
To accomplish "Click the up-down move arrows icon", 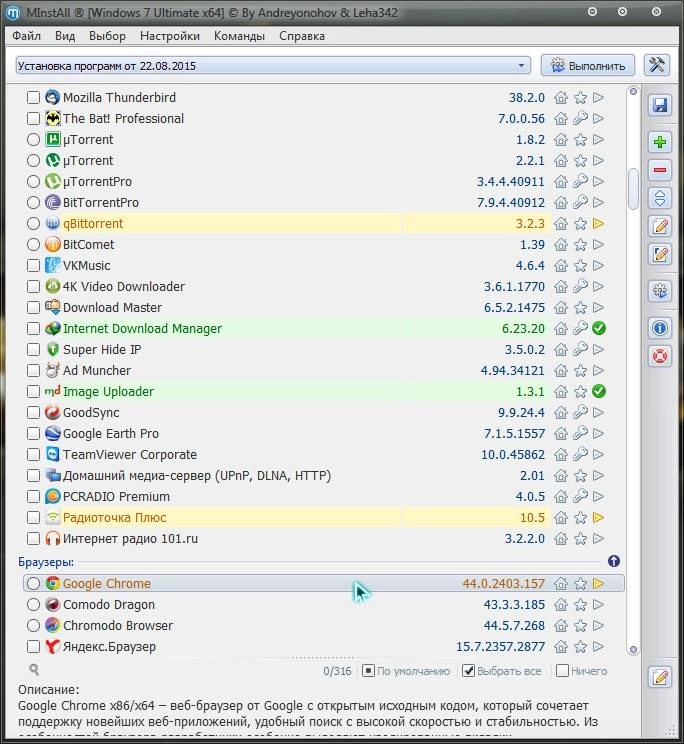I will pos(660,198).
